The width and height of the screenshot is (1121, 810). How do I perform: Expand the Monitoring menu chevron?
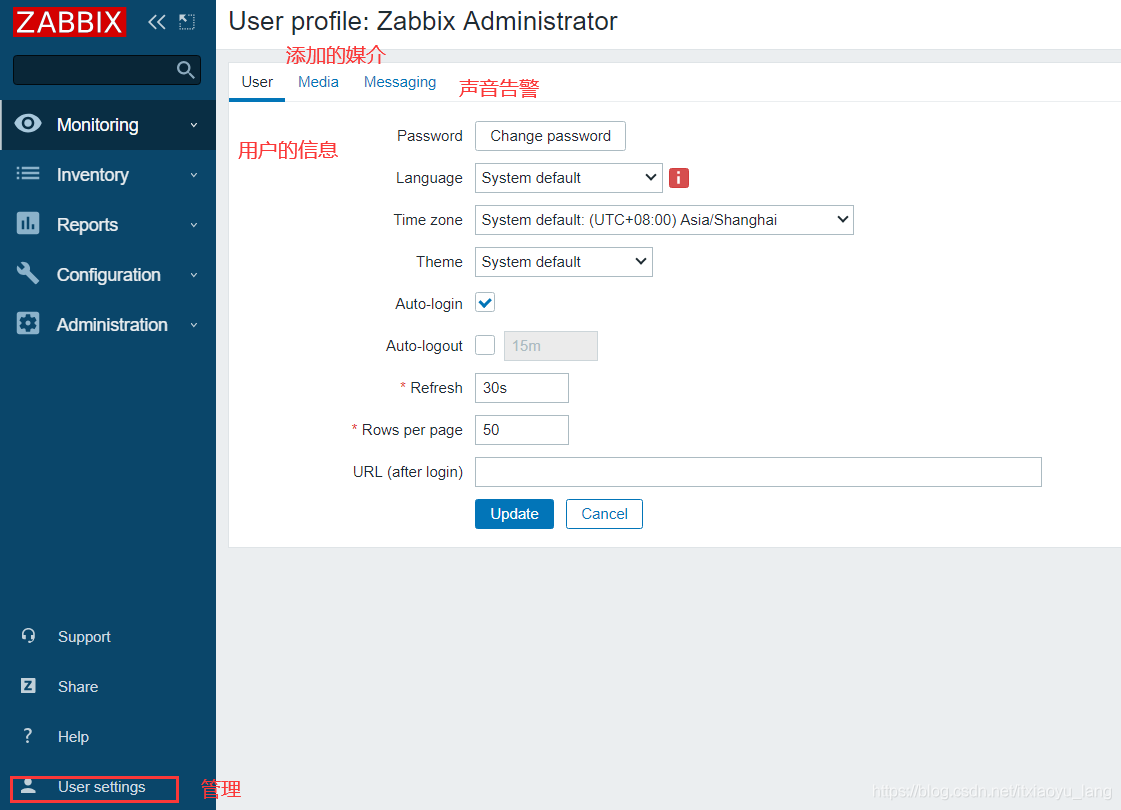point(194,125)
